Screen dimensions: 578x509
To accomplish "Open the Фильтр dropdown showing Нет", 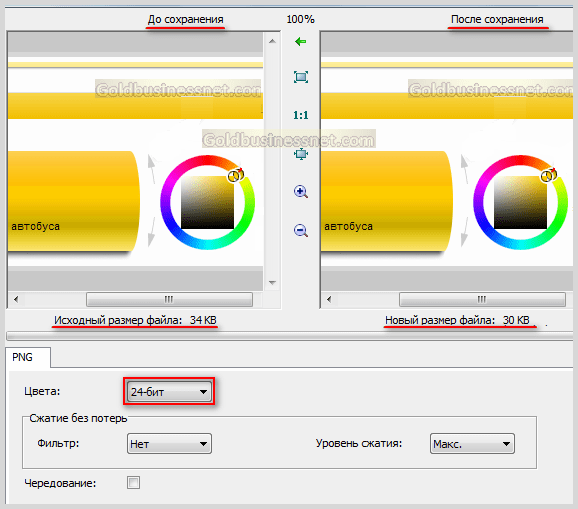I will (x=169, y=444).
